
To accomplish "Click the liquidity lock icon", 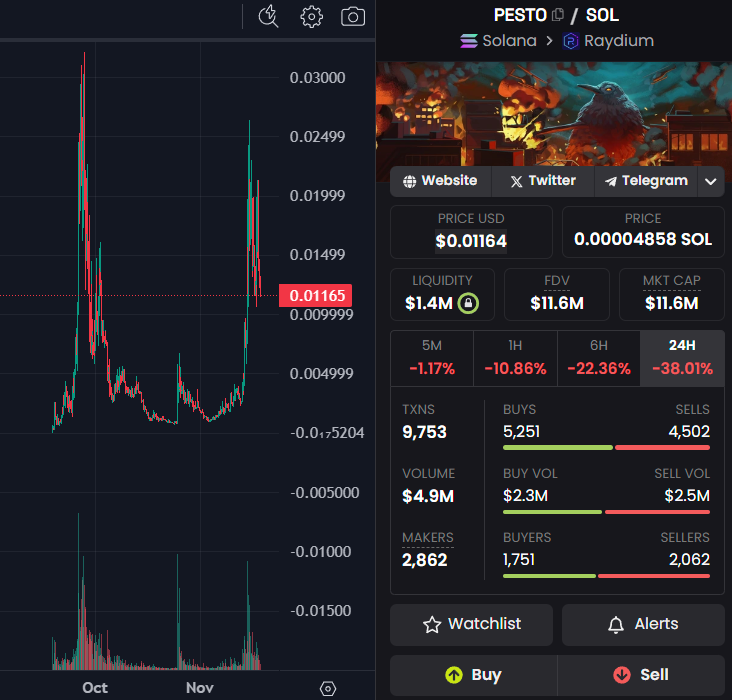I will point(468,303).
